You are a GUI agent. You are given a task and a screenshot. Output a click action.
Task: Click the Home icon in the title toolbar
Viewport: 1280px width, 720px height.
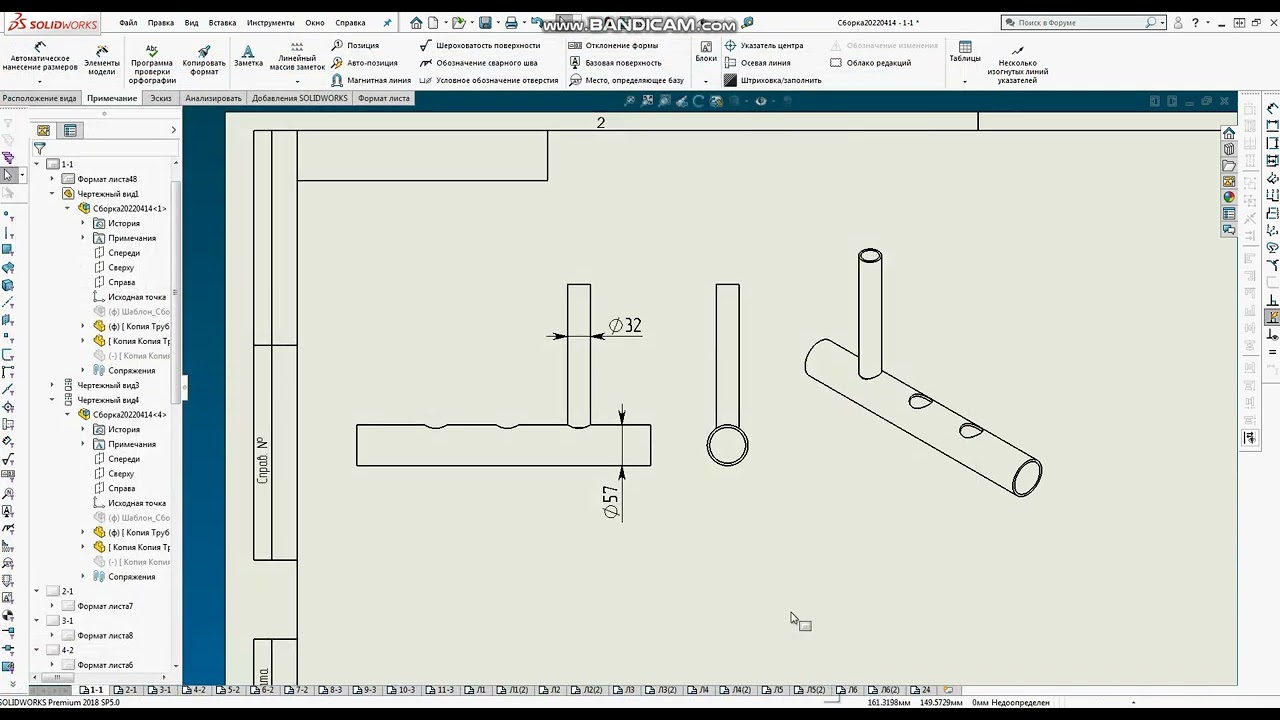(x=417, y=22)
